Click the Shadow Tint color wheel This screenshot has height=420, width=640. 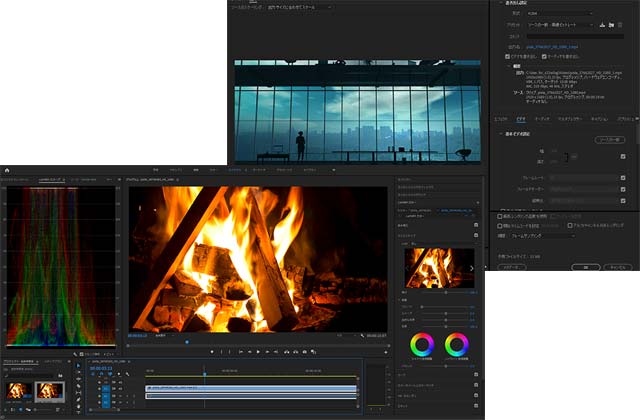click(422, 345)
